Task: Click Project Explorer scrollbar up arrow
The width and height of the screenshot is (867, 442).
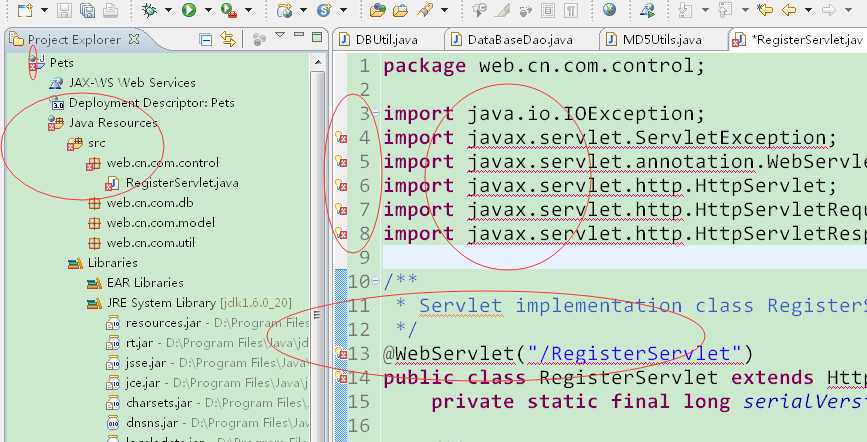Action: 317,61
